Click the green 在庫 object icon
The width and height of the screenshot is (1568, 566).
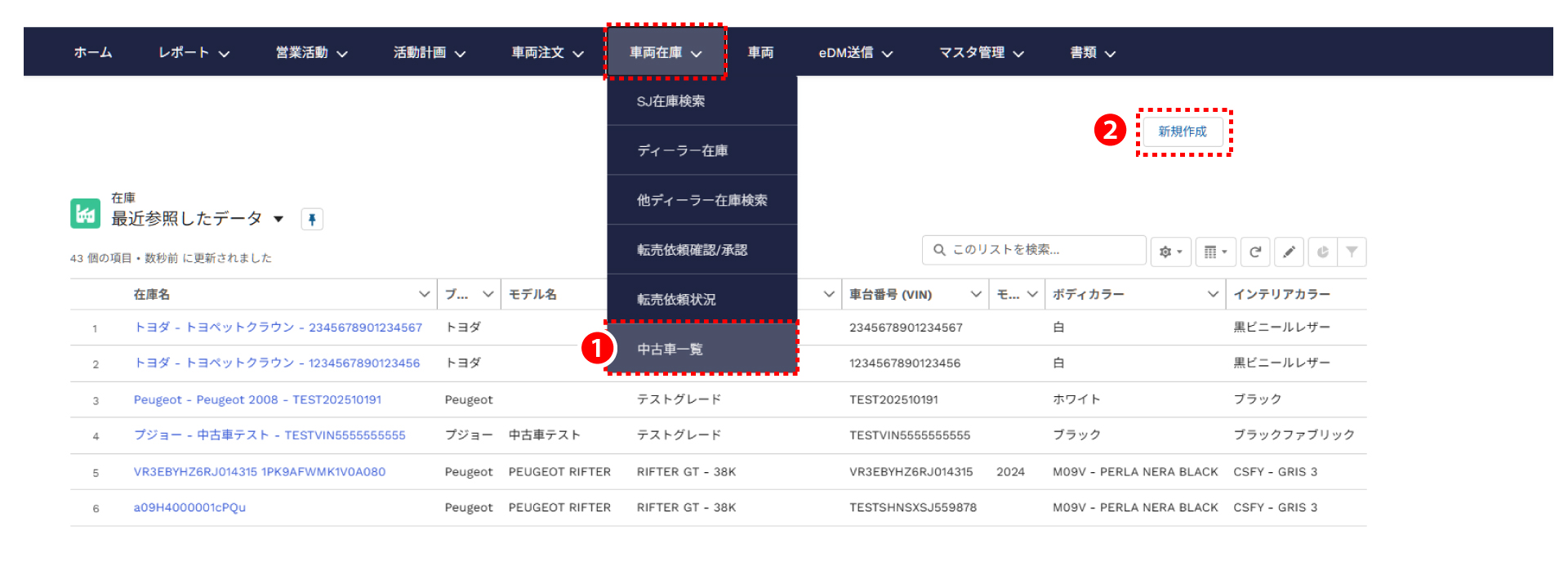point(85,213)
